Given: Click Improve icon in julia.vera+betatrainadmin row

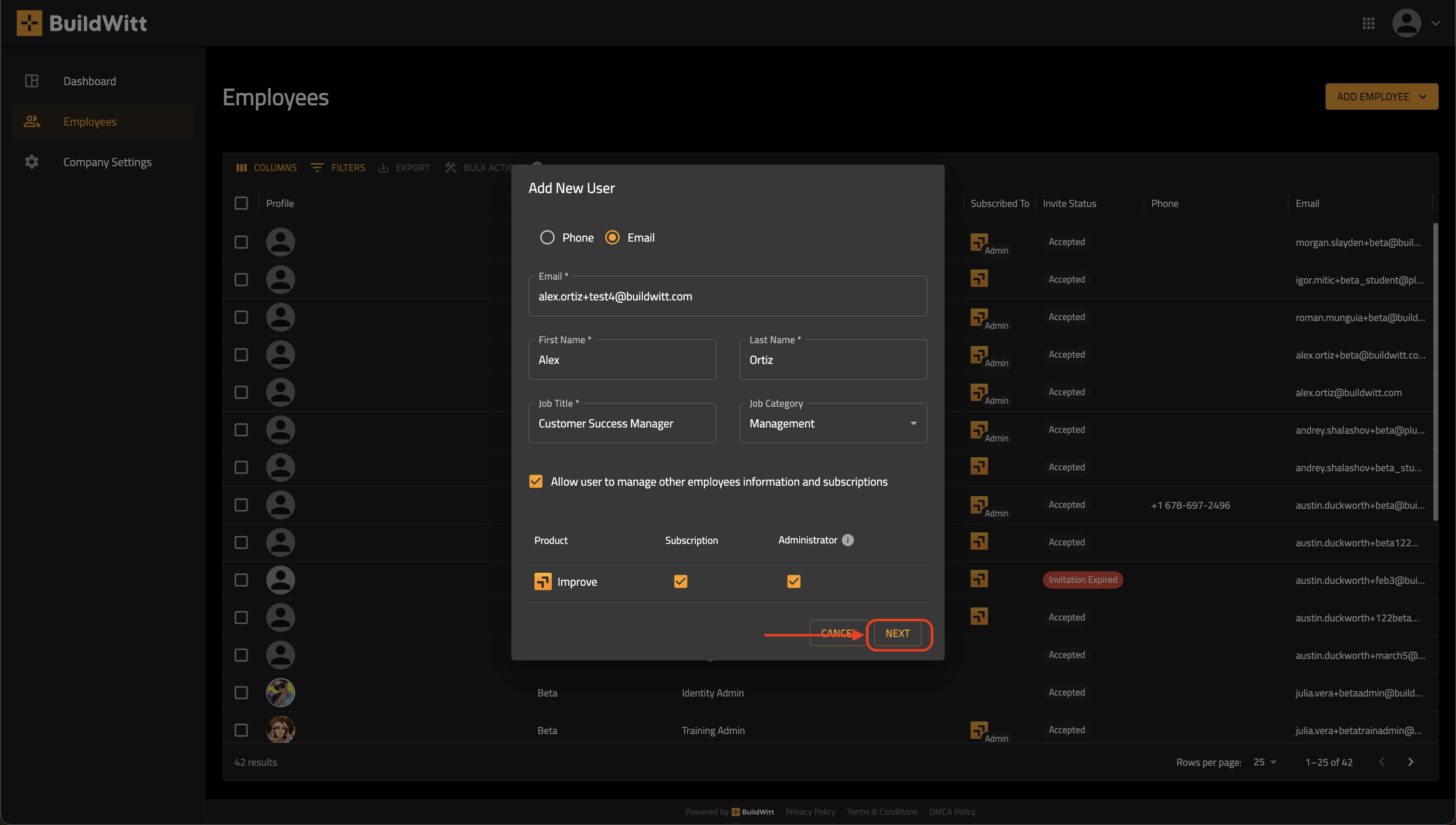Looking at the screenshot, I should [979, 730].
